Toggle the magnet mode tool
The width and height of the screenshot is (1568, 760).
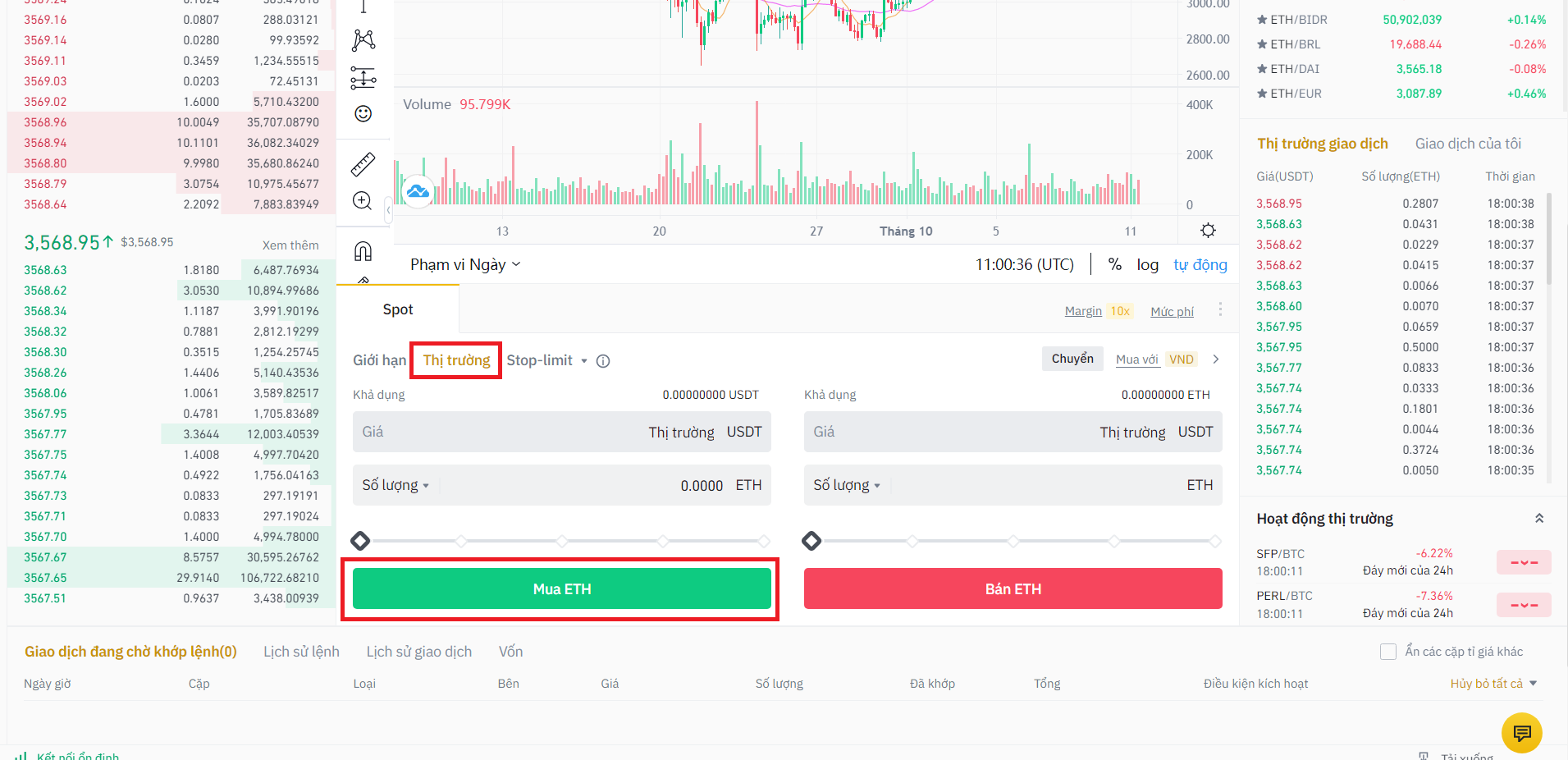tap(363, 251)
